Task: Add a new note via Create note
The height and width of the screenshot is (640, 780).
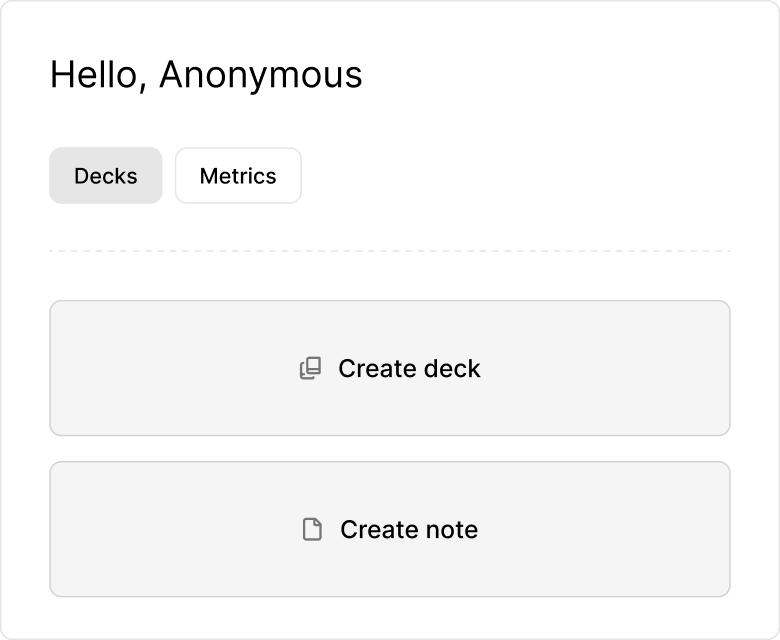Action: (390, 529)
